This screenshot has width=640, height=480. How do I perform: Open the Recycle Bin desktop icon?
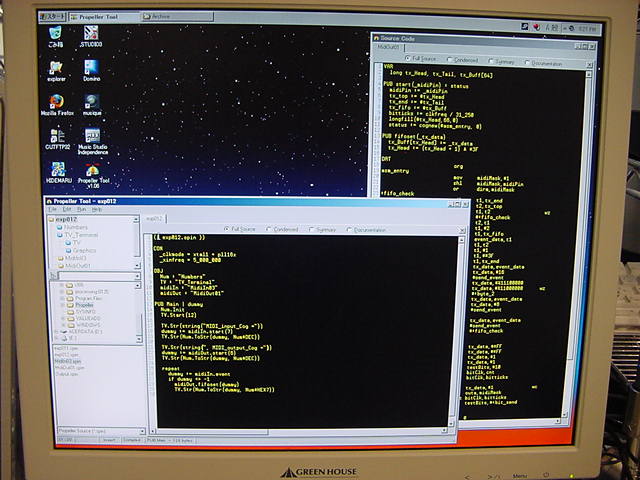[56, 36]
